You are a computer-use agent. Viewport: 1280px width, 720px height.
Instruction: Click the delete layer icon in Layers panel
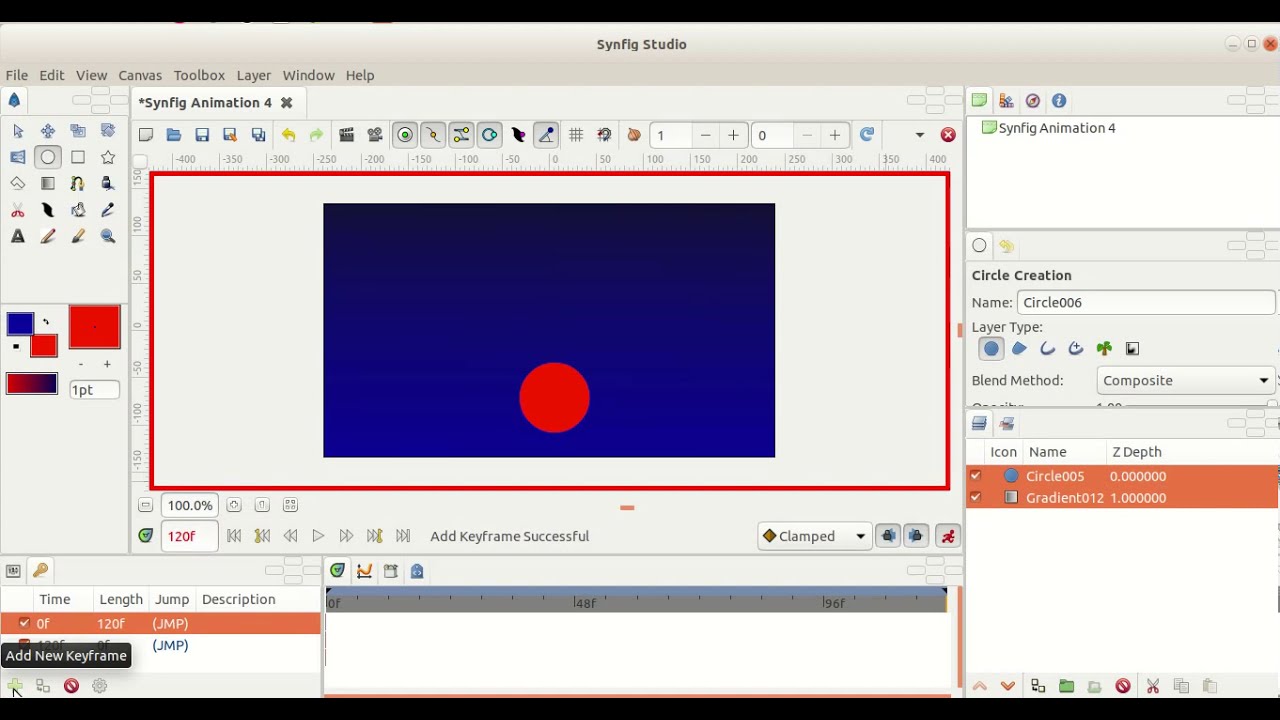tap(1123, 686)
